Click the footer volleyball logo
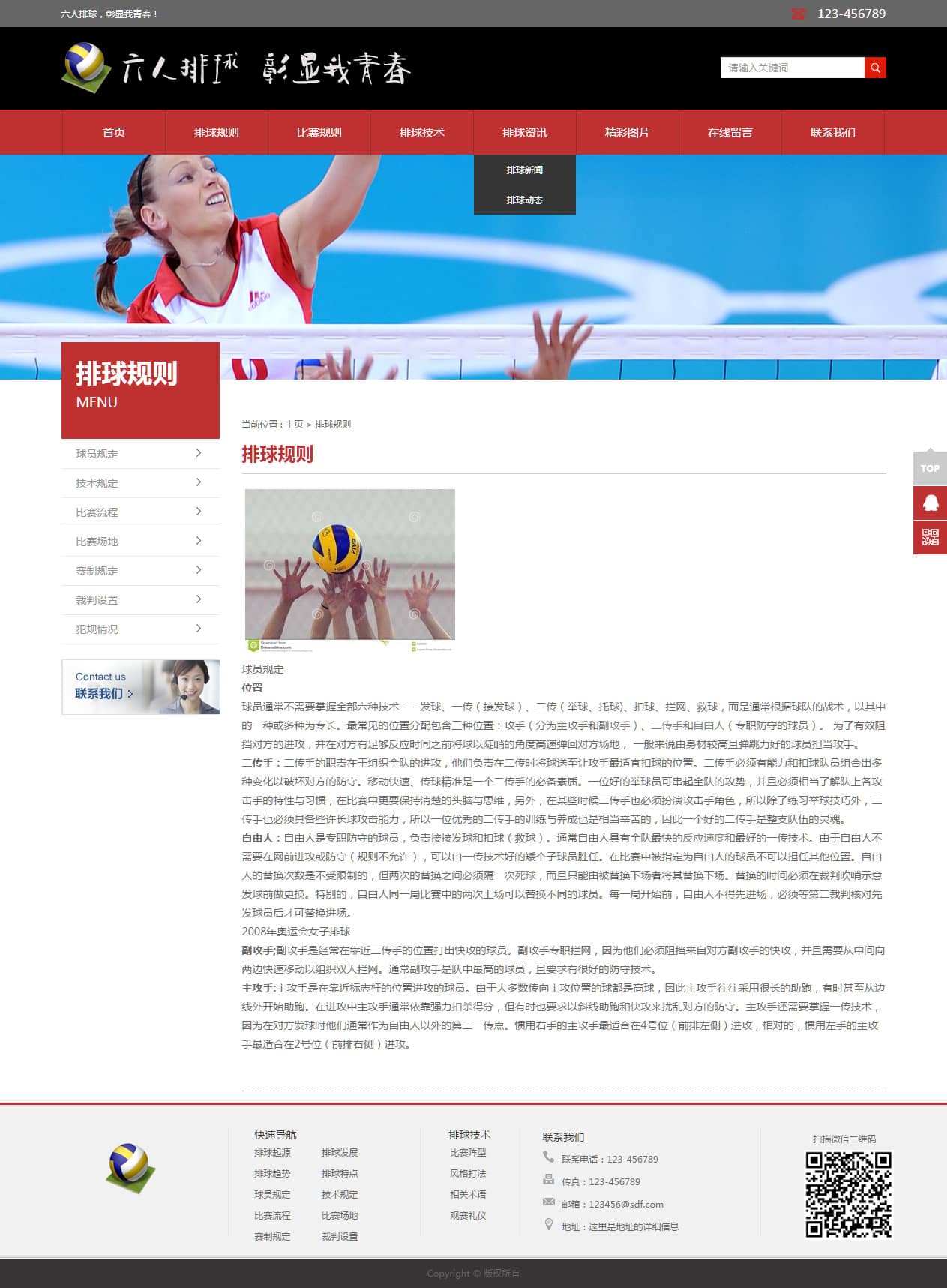The image size is (947, 1288). [x=130, y=1167]
